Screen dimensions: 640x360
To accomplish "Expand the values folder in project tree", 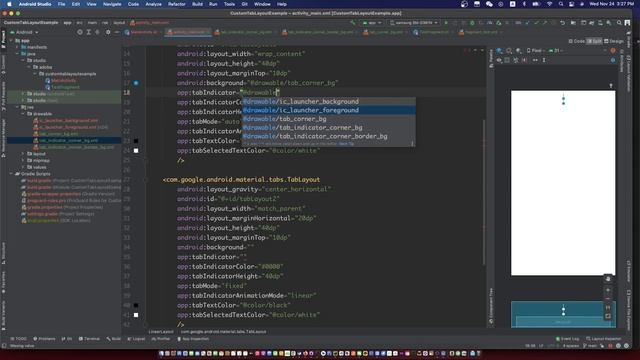I will pyautogui.click(x=24, y=167).
